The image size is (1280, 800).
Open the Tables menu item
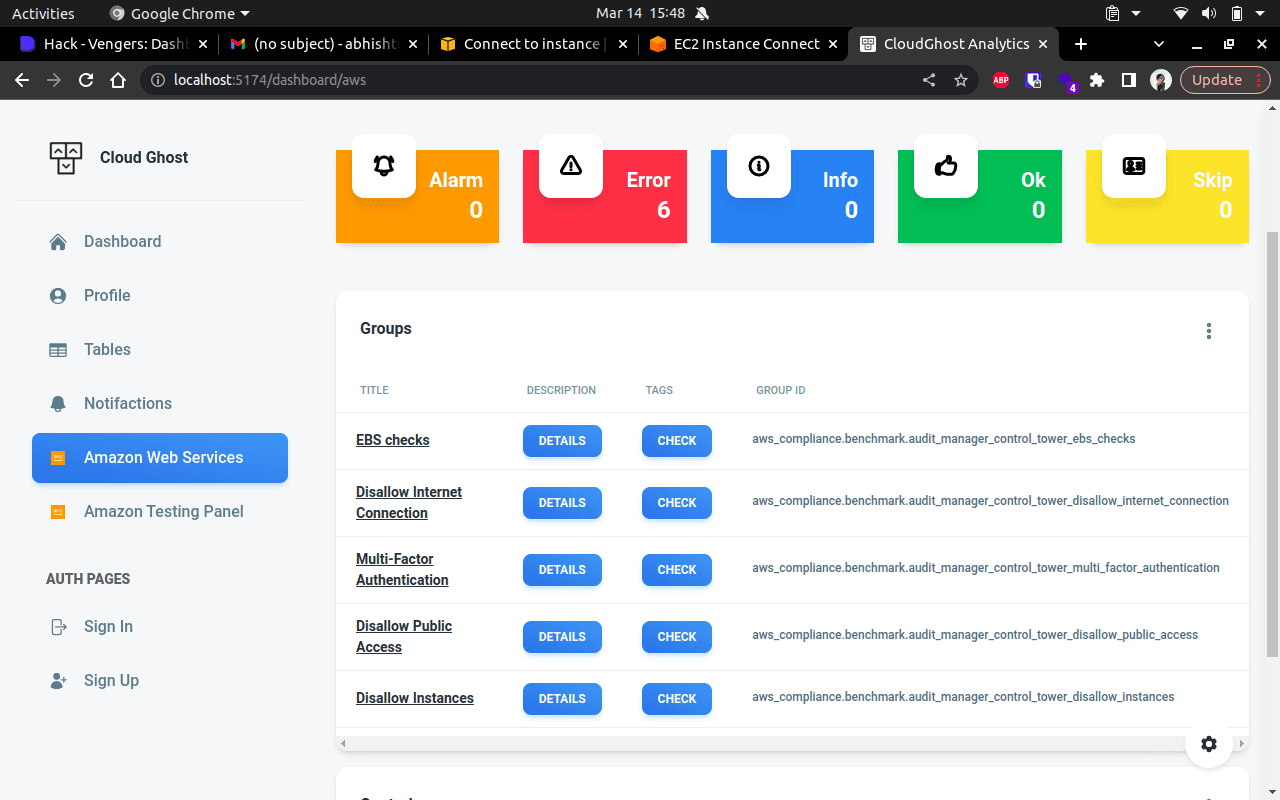[x=160, y=350]
